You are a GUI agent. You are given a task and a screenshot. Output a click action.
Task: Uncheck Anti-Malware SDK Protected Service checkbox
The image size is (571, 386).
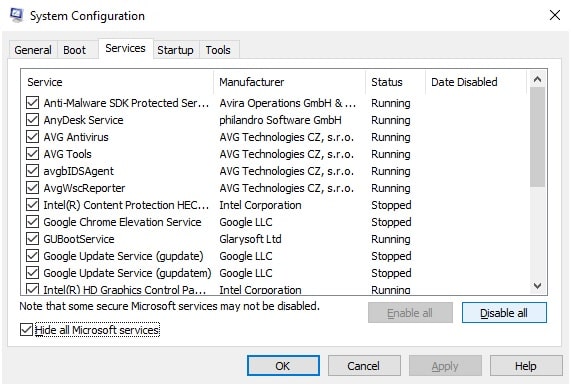tap(32, 103)
